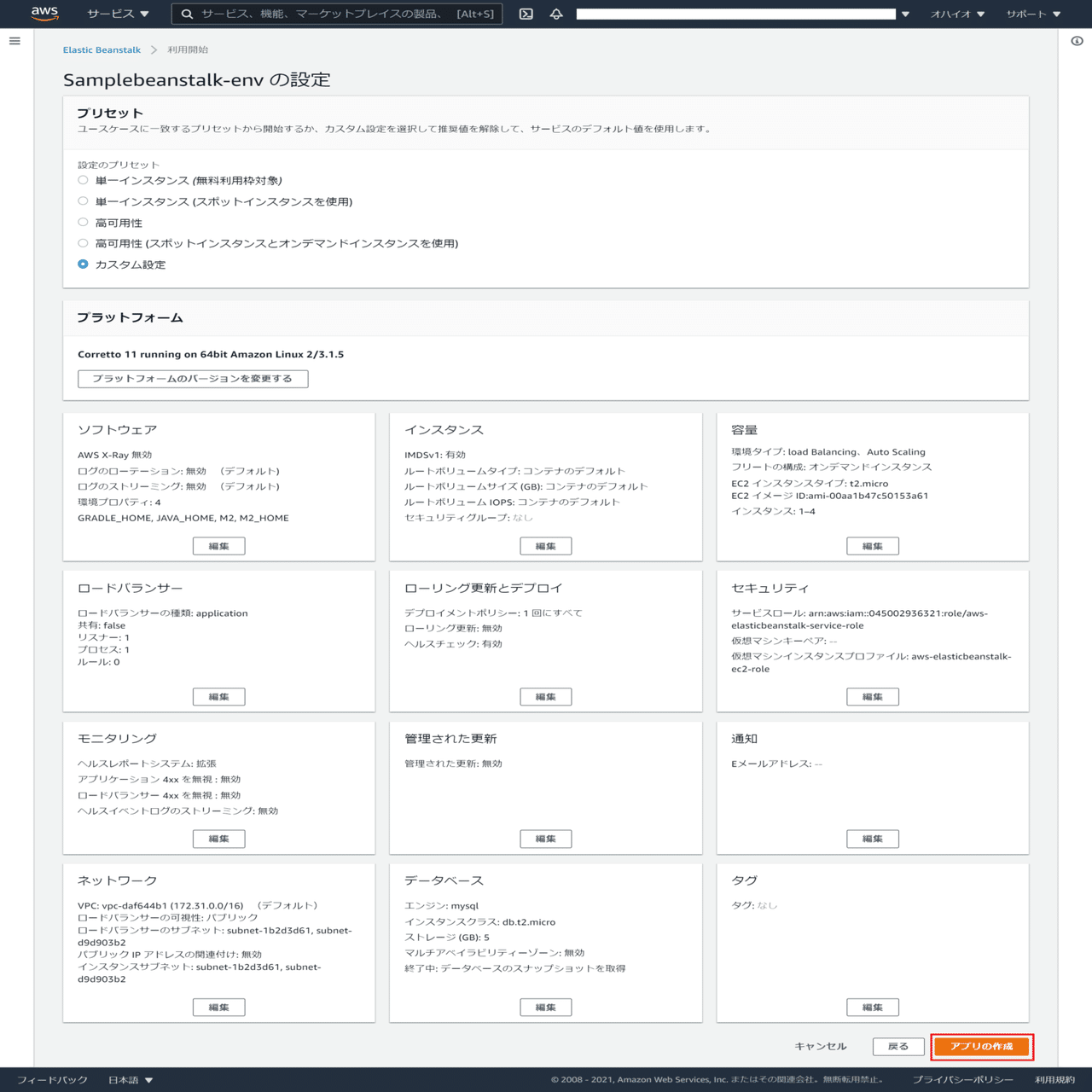
Task: Open the hamburger navigation menu
Action: point(14,40)
